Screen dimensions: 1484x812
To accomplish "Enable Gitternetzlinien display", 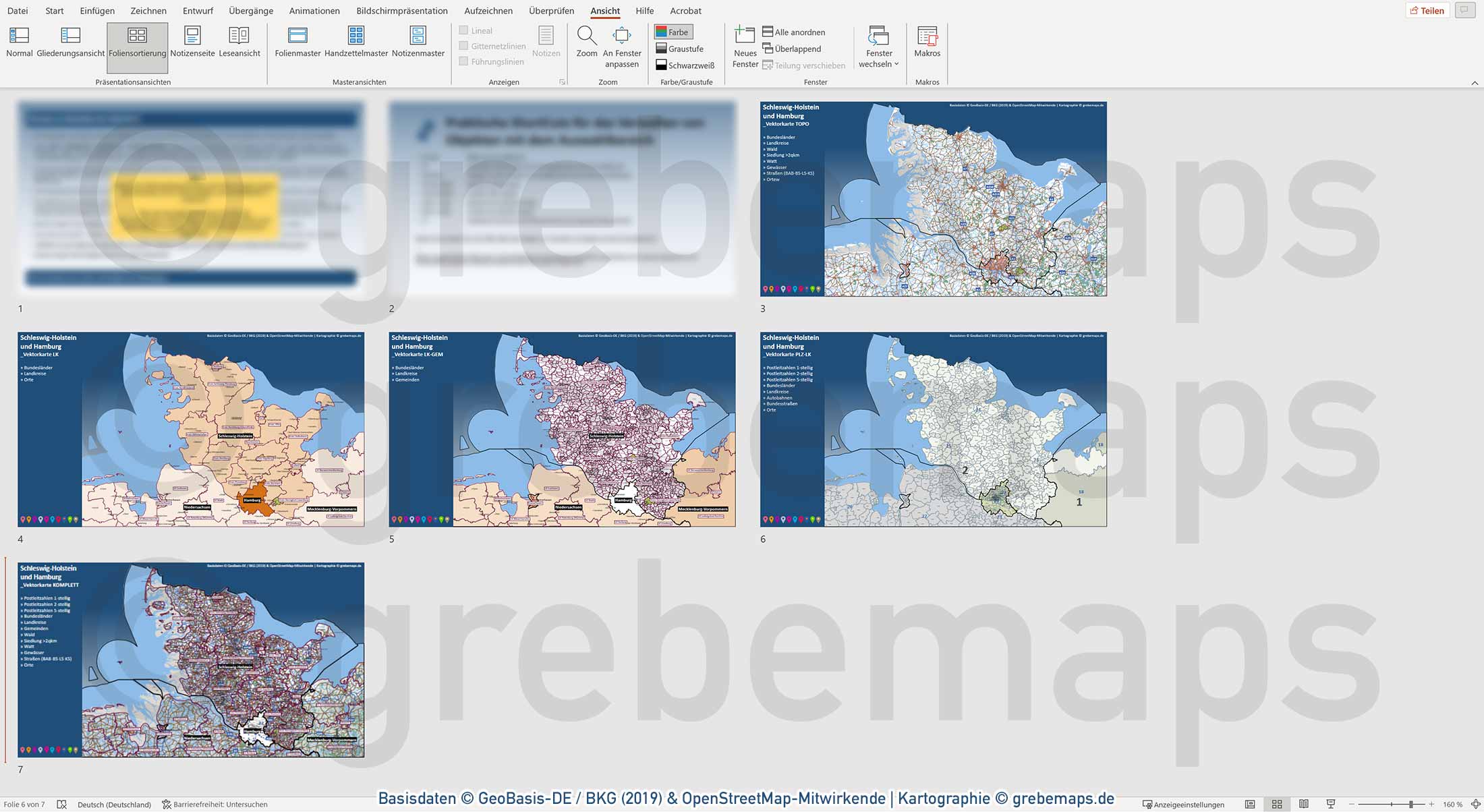I will (463, 46).
